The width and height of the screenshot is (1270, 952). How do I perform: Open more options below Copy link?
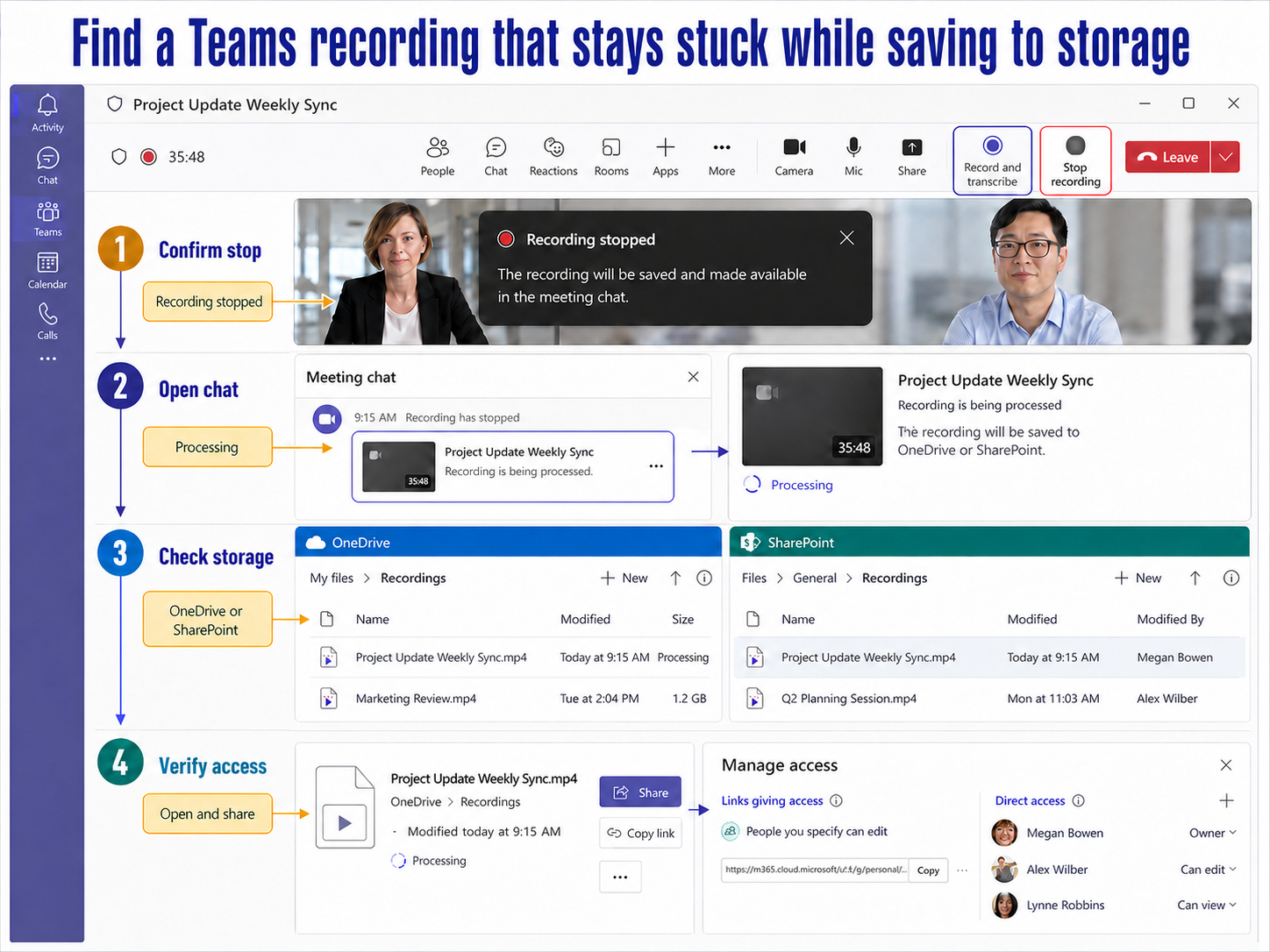pyautogui.click(x=620, y=877)
